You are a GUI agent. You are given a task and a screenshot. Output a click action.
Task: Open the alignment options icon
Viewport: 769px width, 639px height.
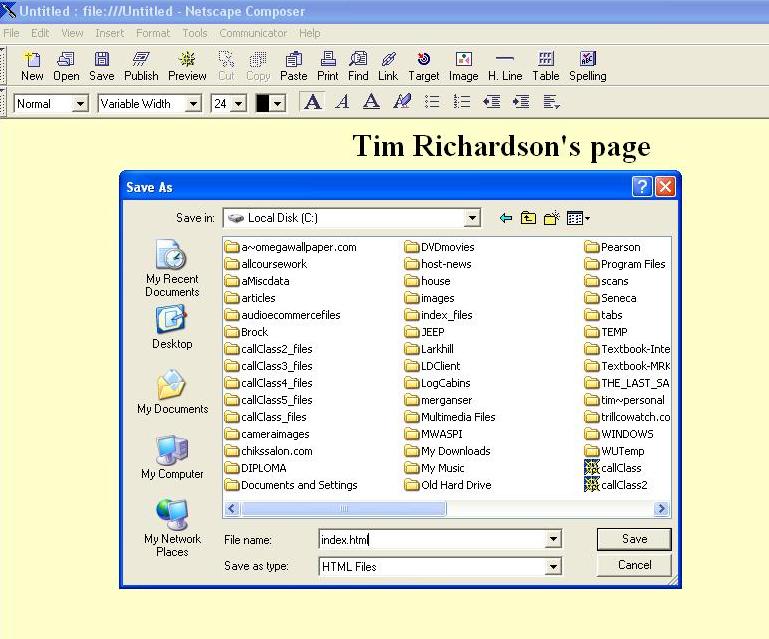pyautogui.click(x=551, y=102)
